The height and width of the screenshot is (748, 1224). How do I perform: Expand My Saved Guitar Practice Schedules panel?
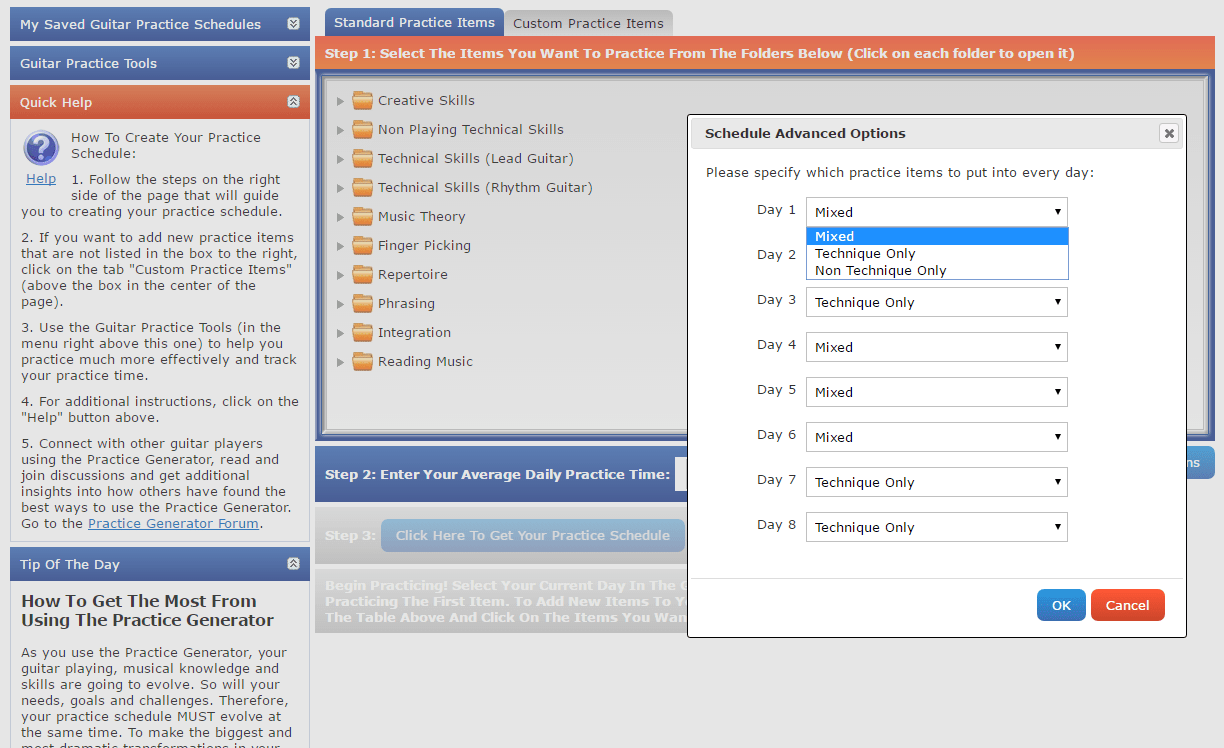tap(293, 24)
